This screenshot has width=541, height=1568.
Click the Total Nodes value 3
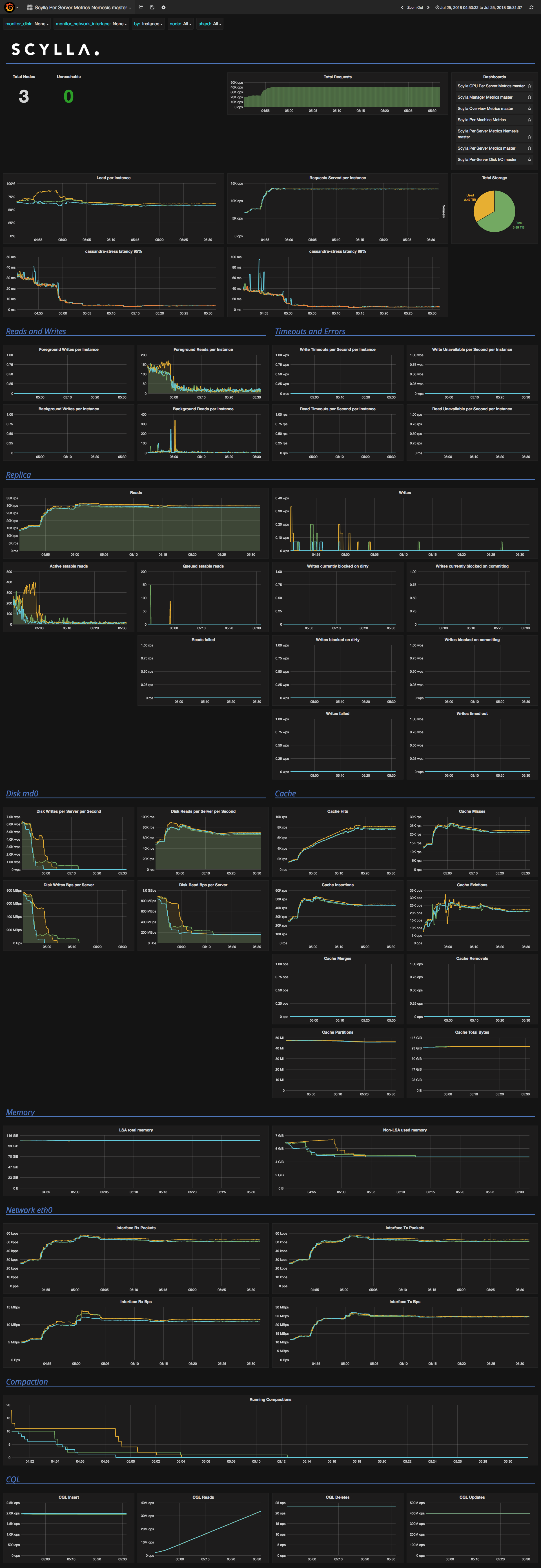24,96
